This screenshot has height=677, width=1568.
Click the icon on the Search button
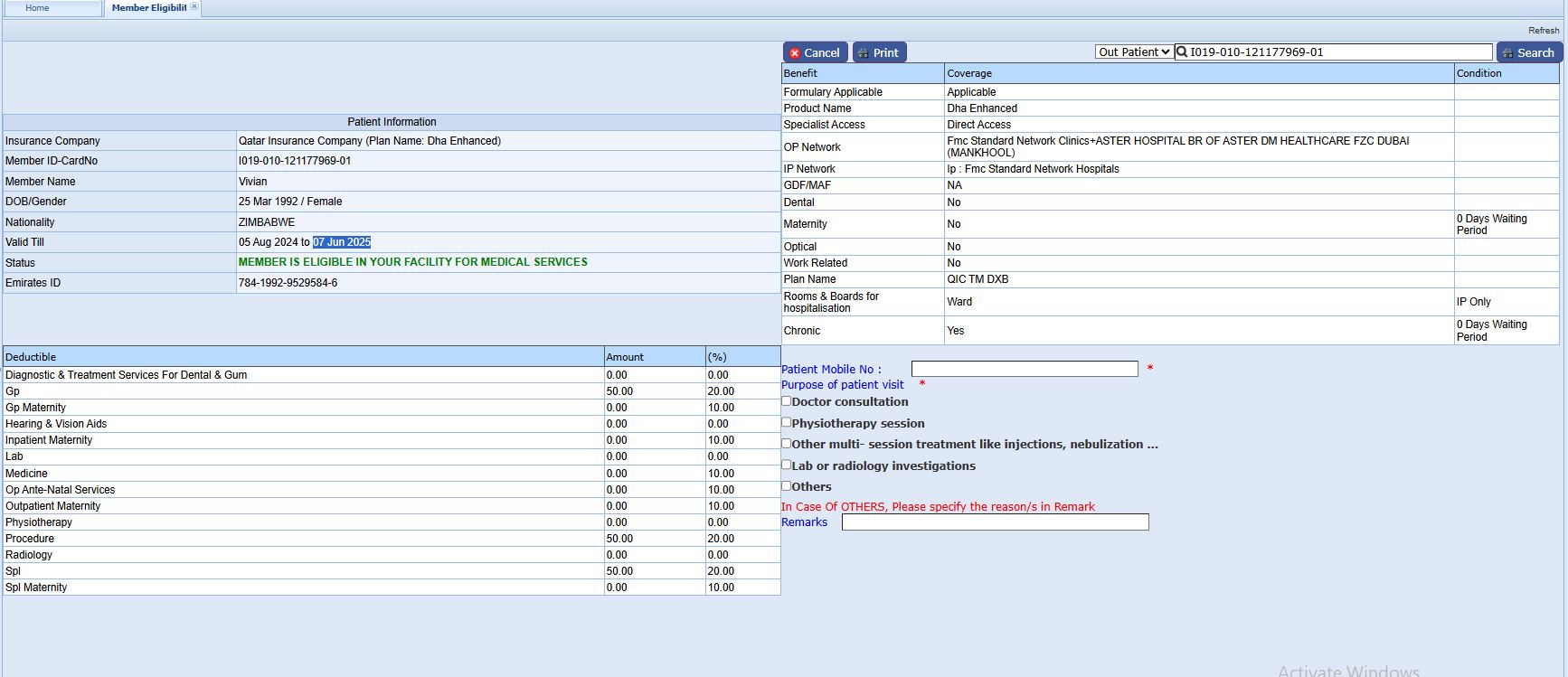pos(1507,53)
